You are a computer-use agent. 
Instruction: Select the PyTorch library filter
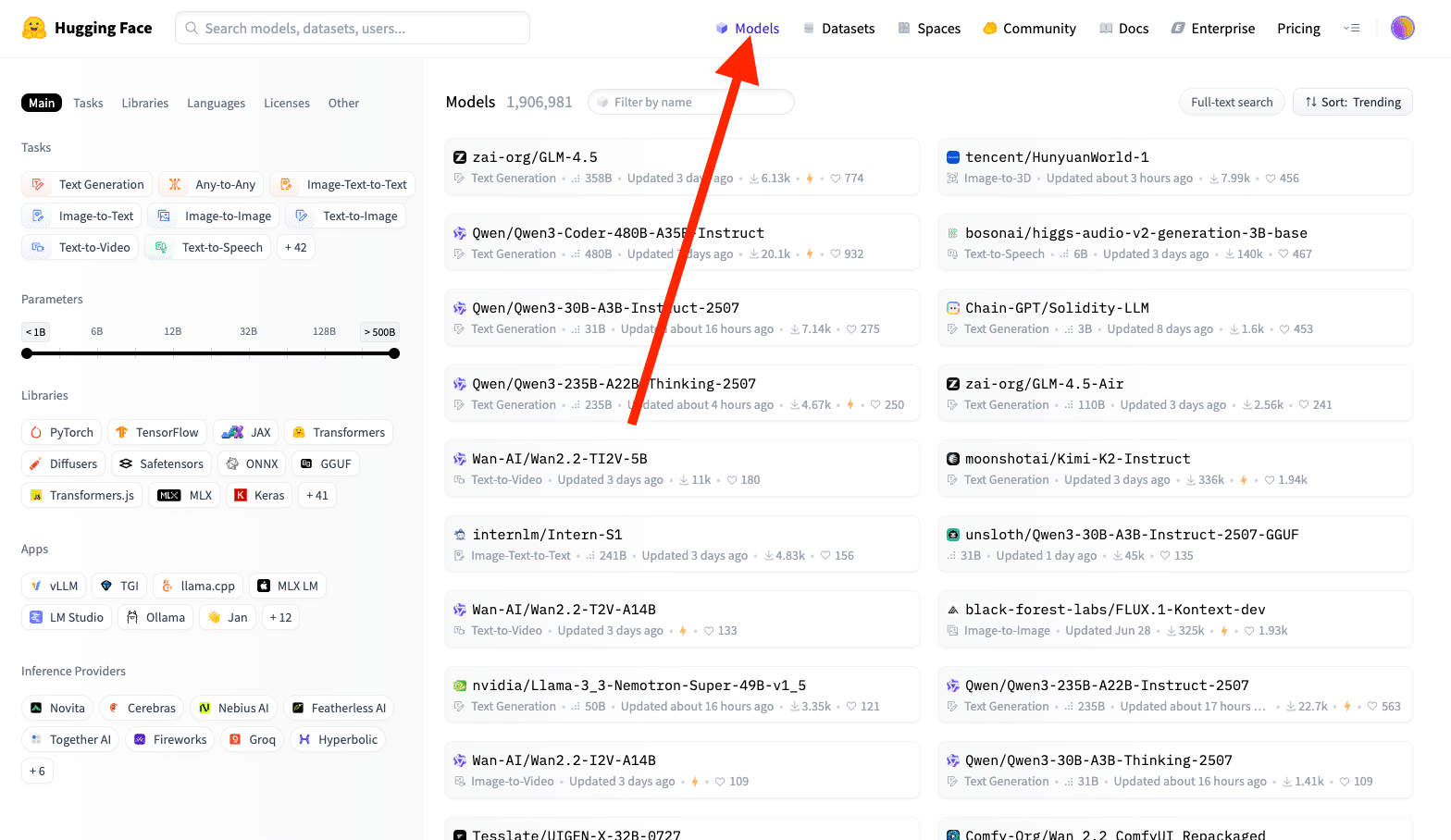(x=61, y=432)
